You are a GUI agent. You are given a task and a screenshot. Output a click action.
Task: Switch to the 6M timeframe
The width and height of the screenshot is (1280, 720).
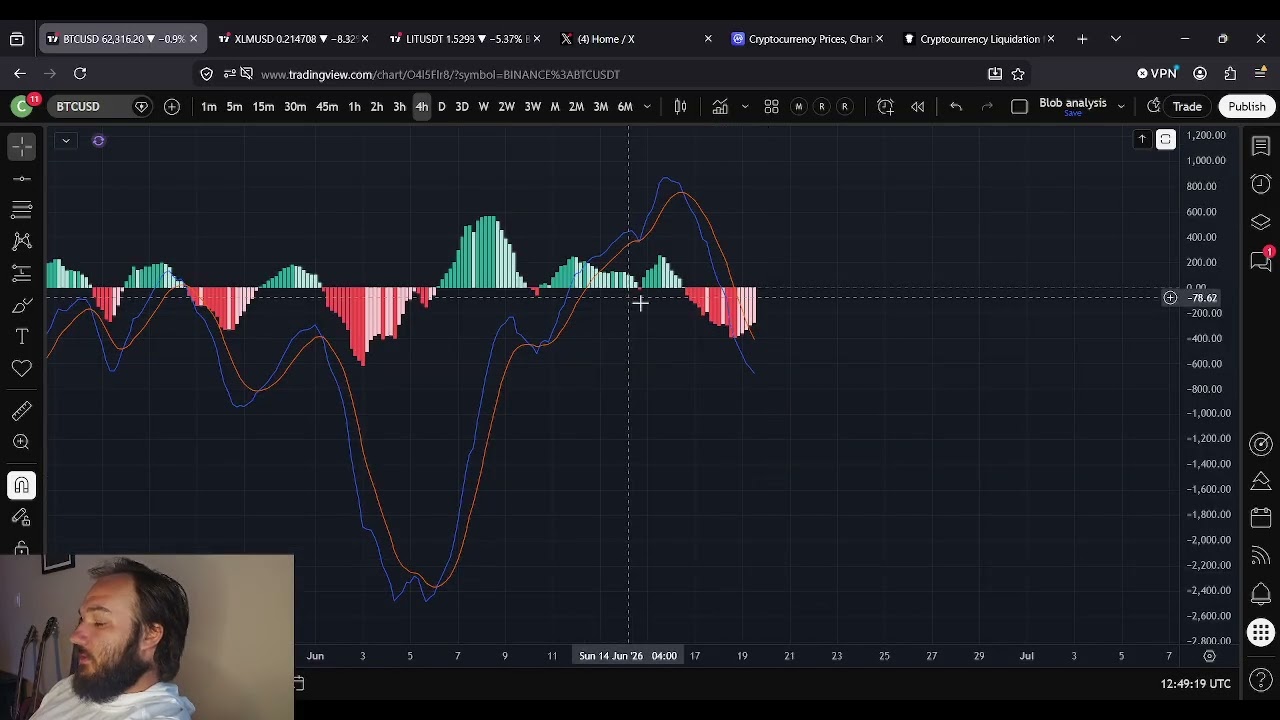pos(625,106)
